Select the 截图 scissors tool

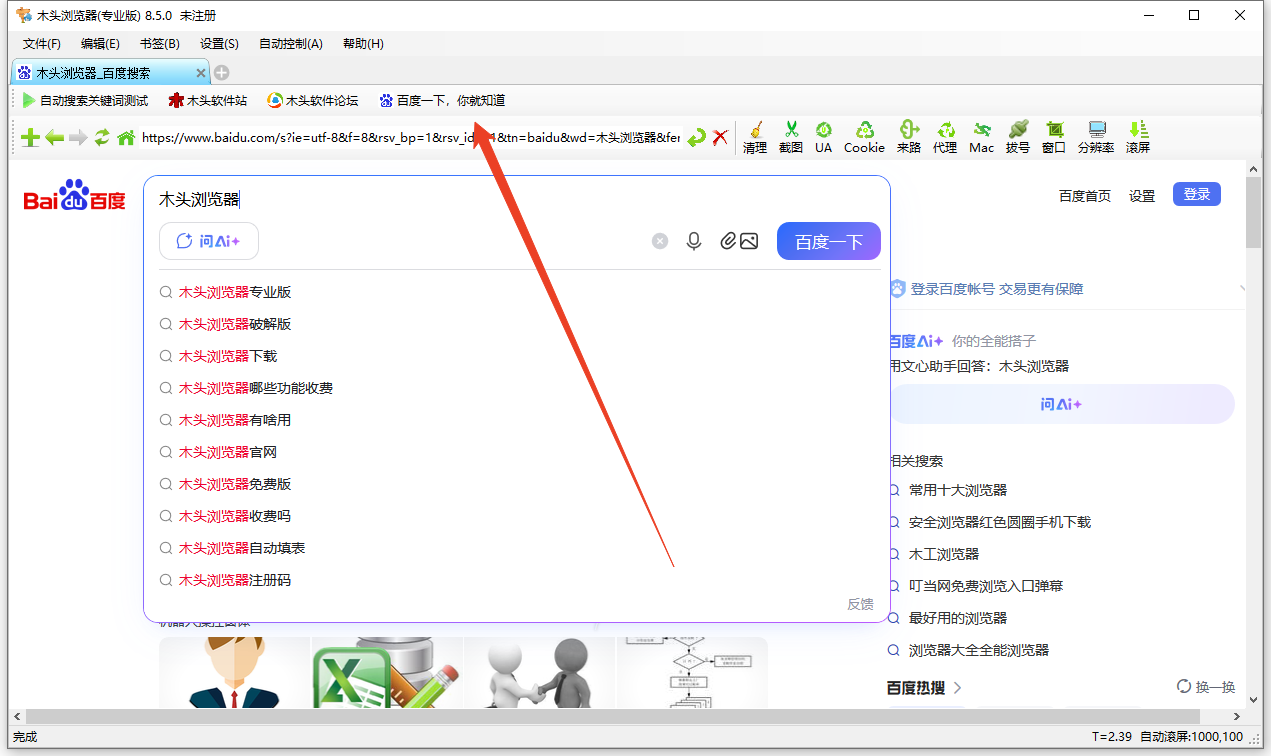coord(791,138)
